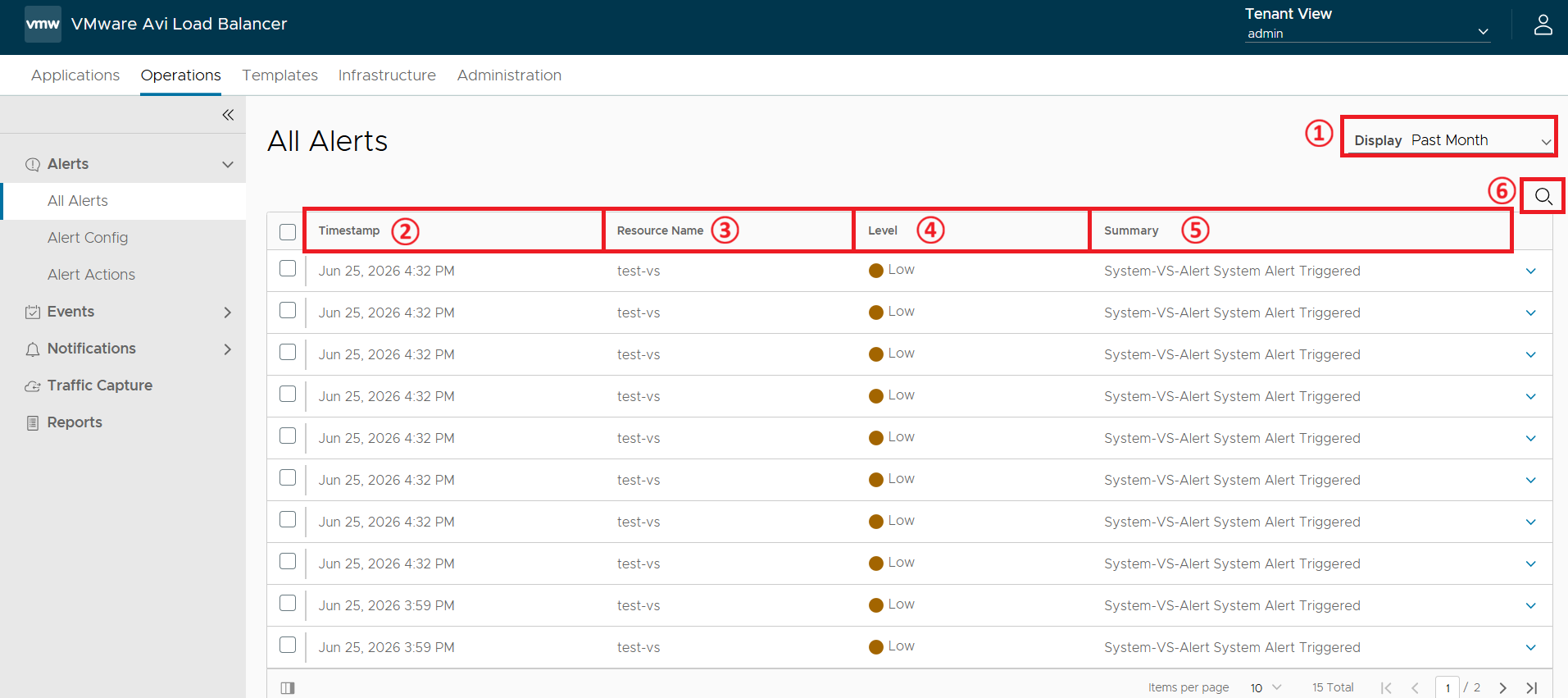Collapse the Alerts sidebar section
Viewport: 1568px width, 698px height.
coord(228,164)
